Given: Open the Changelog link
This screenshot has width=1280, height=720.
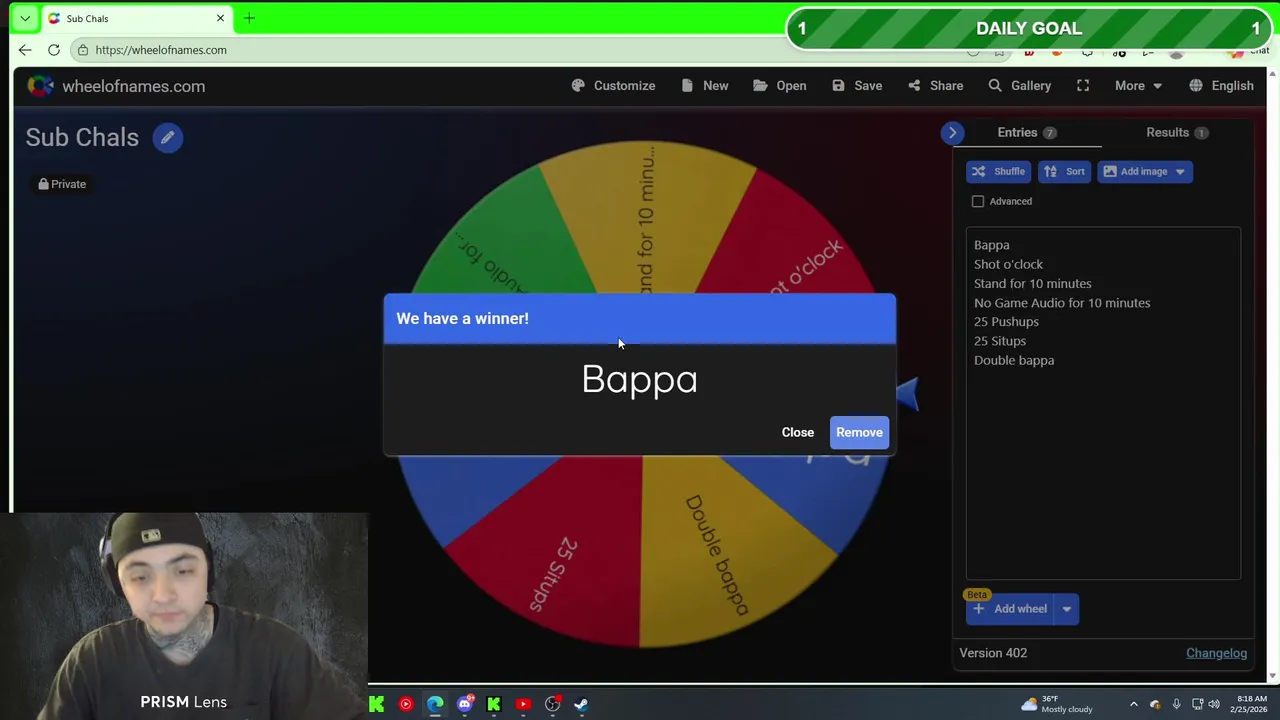Looking at the screenshot, I should [x=1216, y=653].
